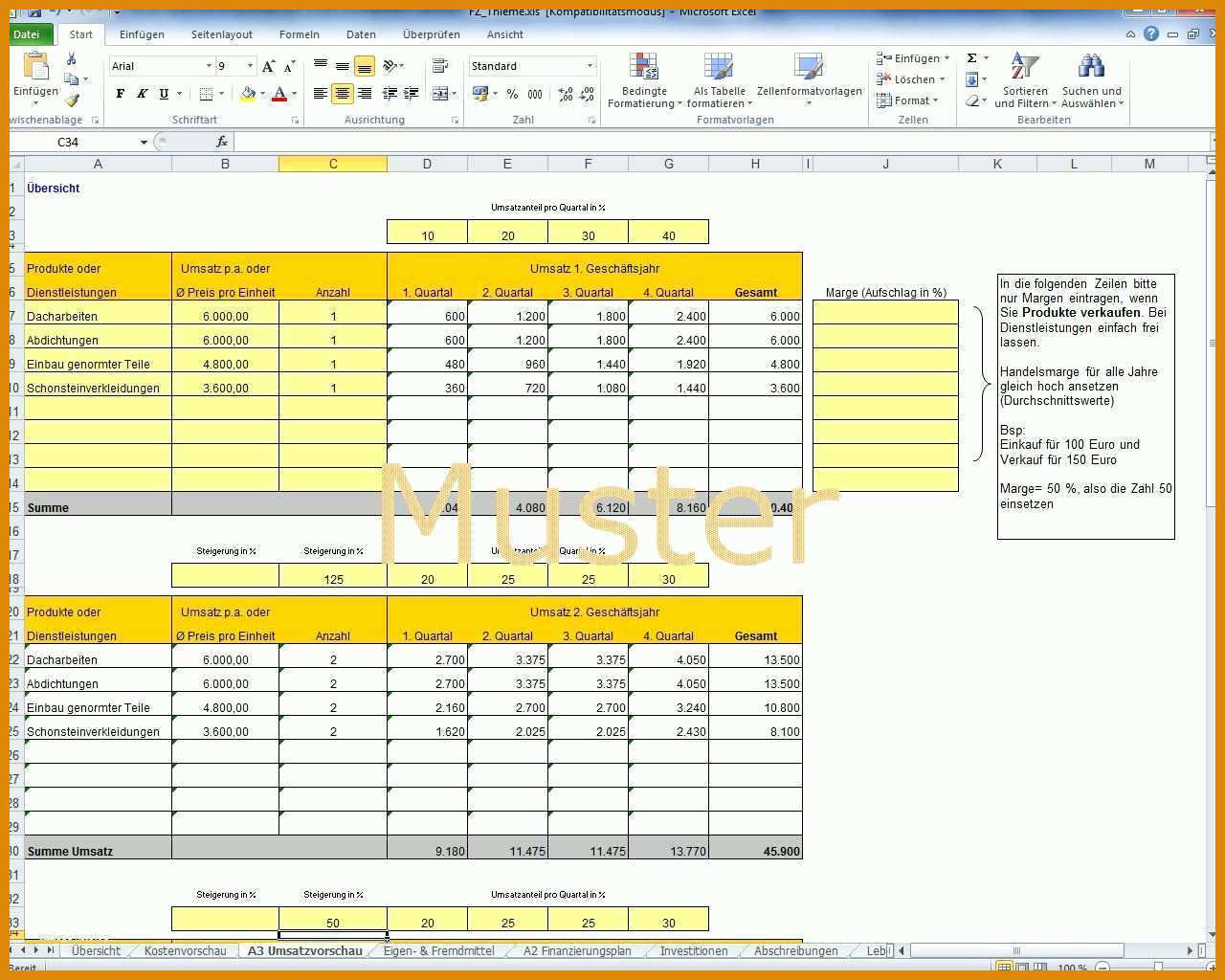1225x980 pixels.
Task: Toggle underline U formatting
Action: click(x=164, y=94)
